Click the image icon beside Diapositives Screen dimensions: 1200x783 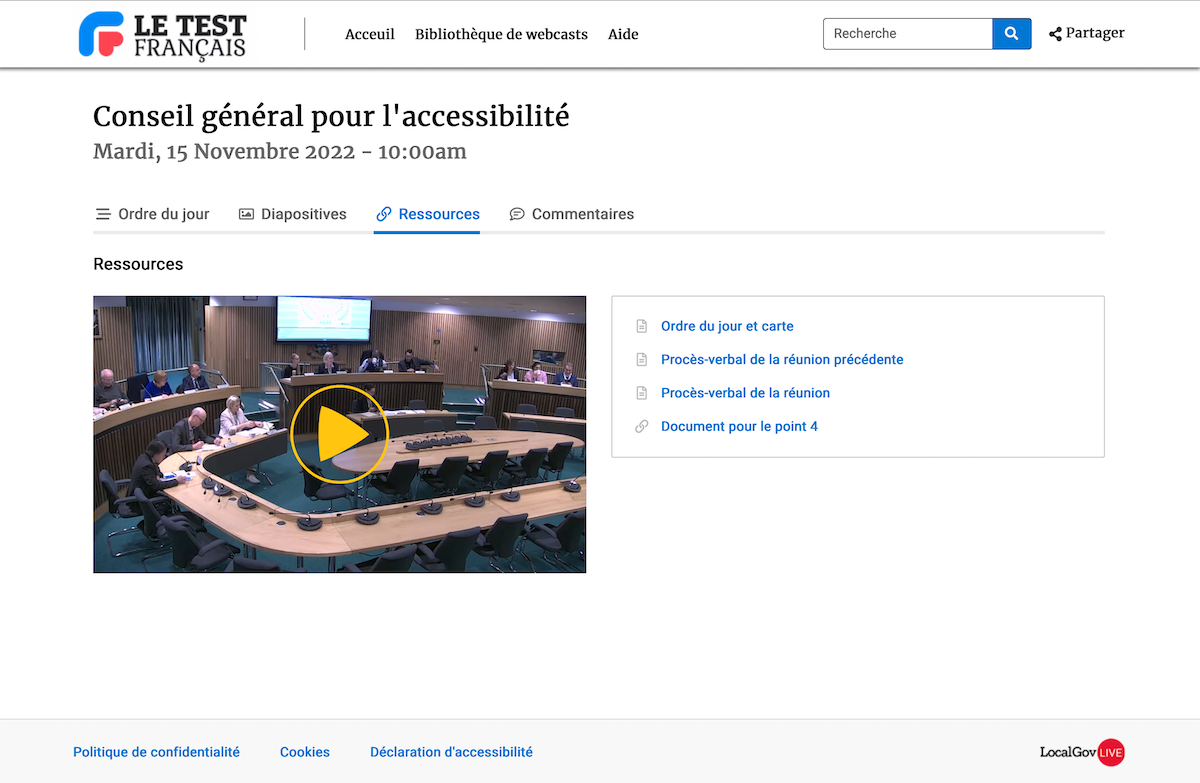(246, 214)
